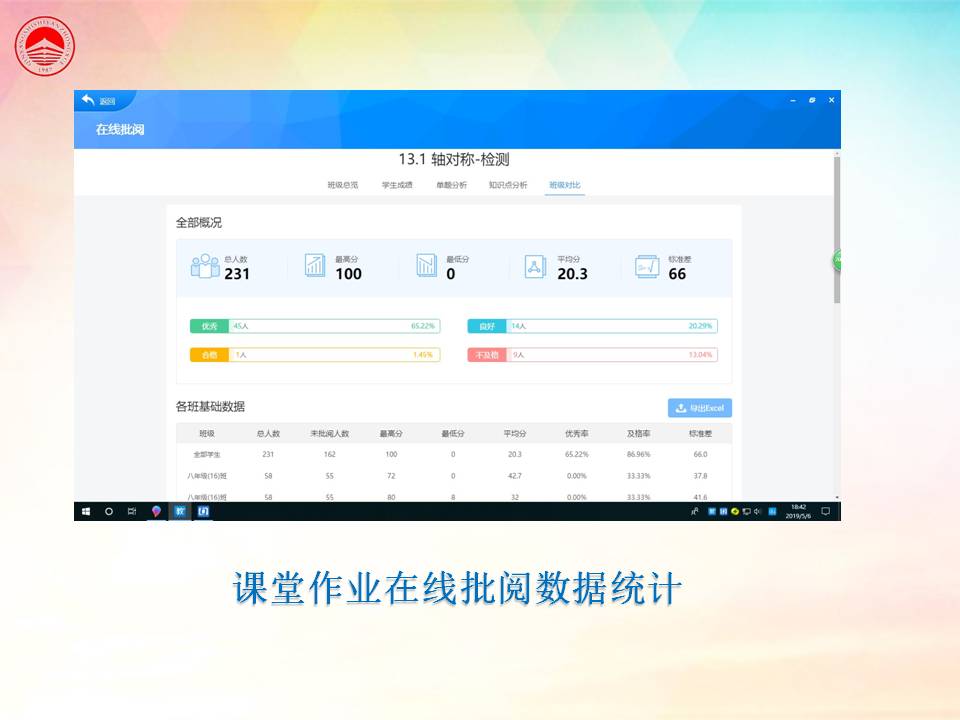This screenshot has width=960, height=720.
Task: Open the 单题分析 tab
Action: pos(451,185)
